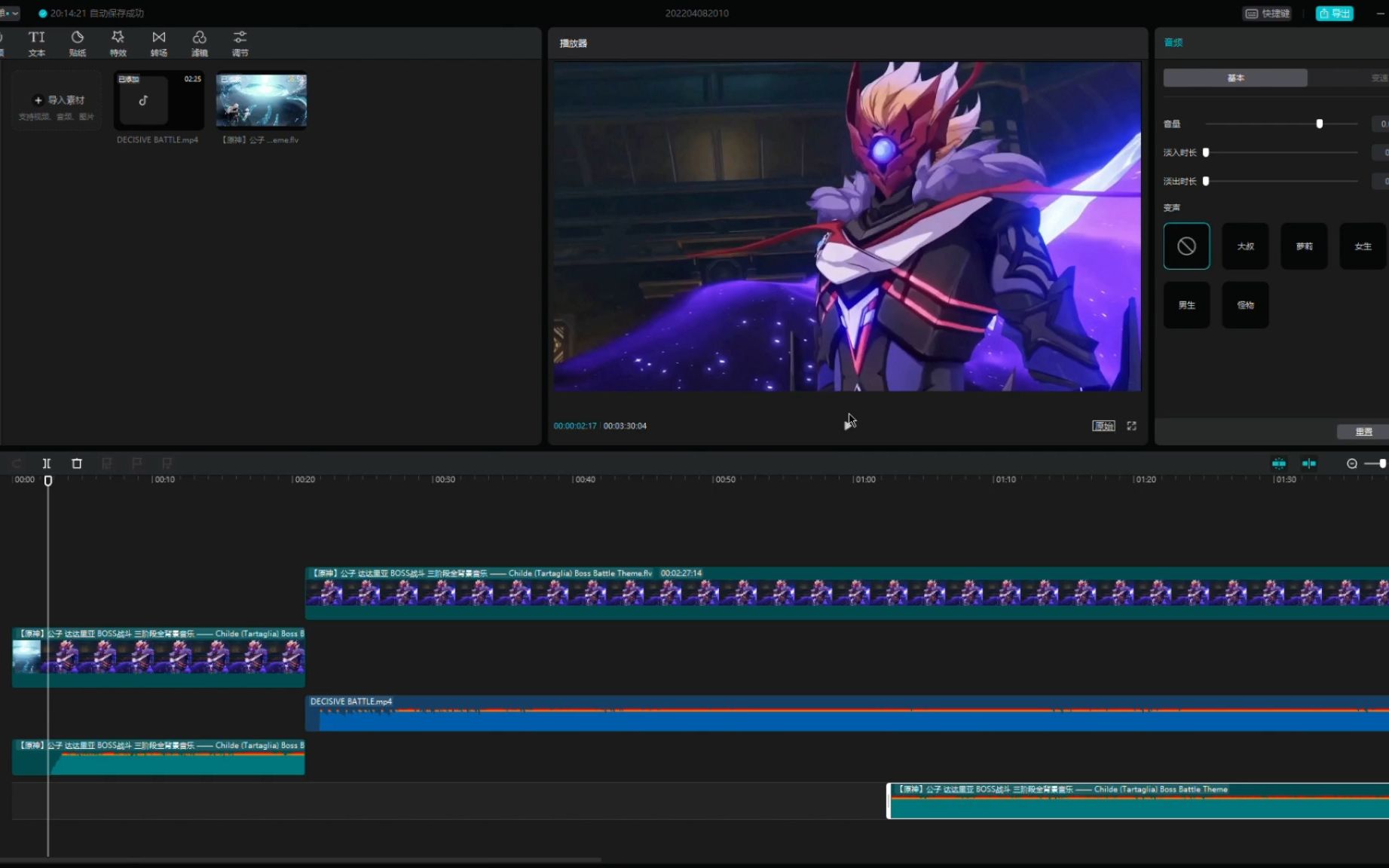Select the upper Boss Battle Theme.flv video clip
The width and height of the screenshot is (1389, 868).
point(847,593)
